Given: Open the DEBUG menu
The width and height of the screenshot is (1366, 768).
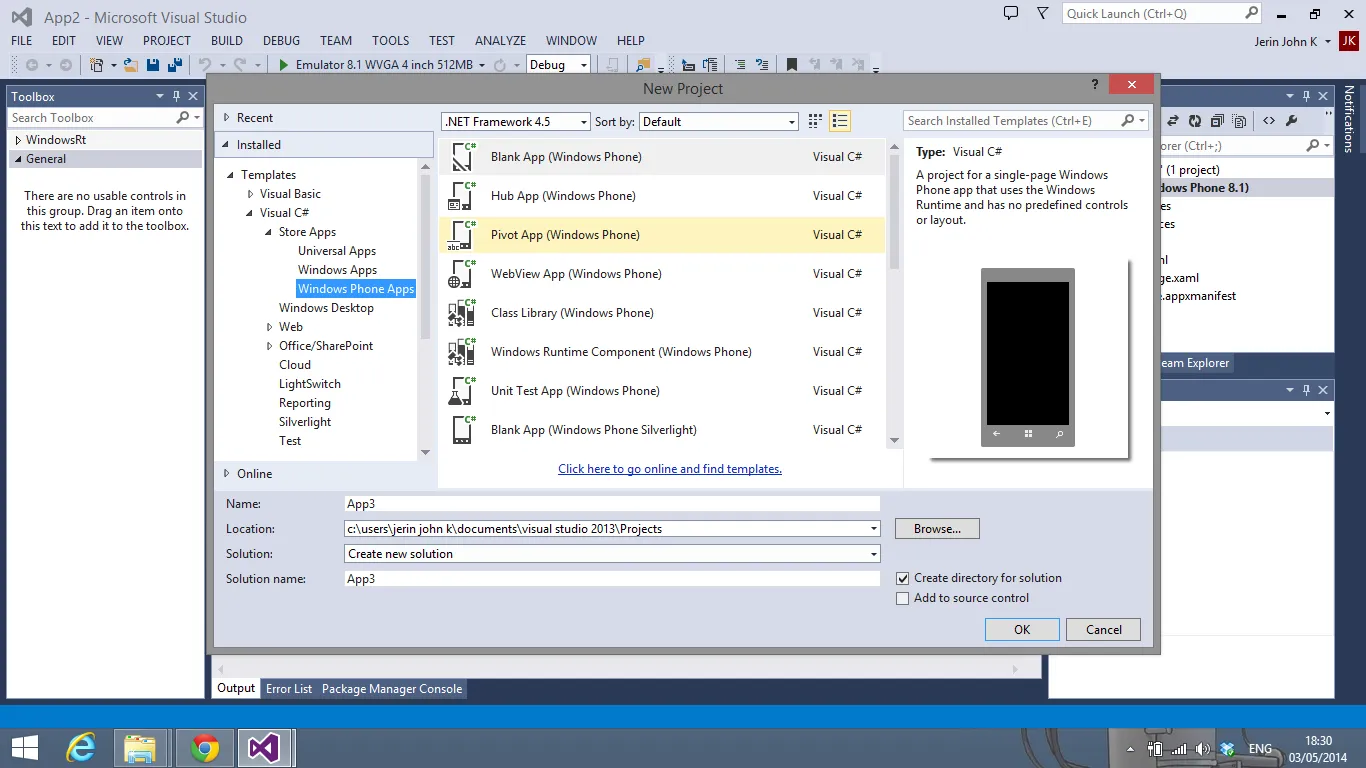Looking at the screenshot, I should tap(282, 41).
